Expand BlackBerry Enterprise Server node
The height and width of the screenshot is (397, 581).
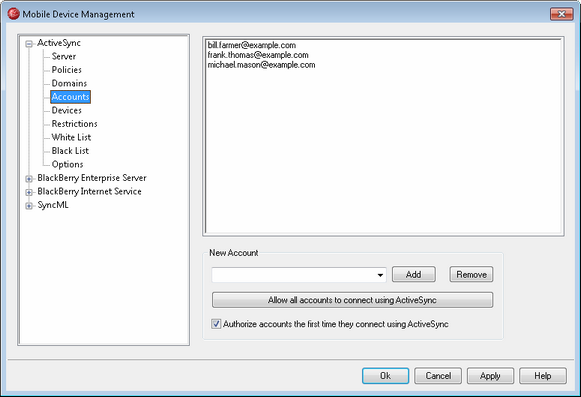pos(29,179)
